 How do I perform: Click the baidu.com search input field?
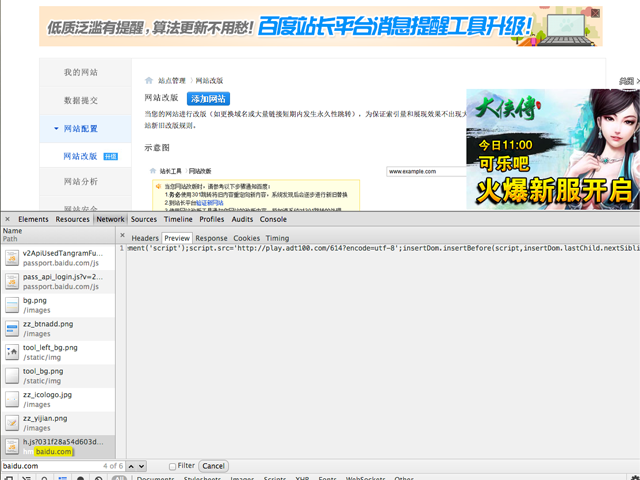[x=48, y=466]
